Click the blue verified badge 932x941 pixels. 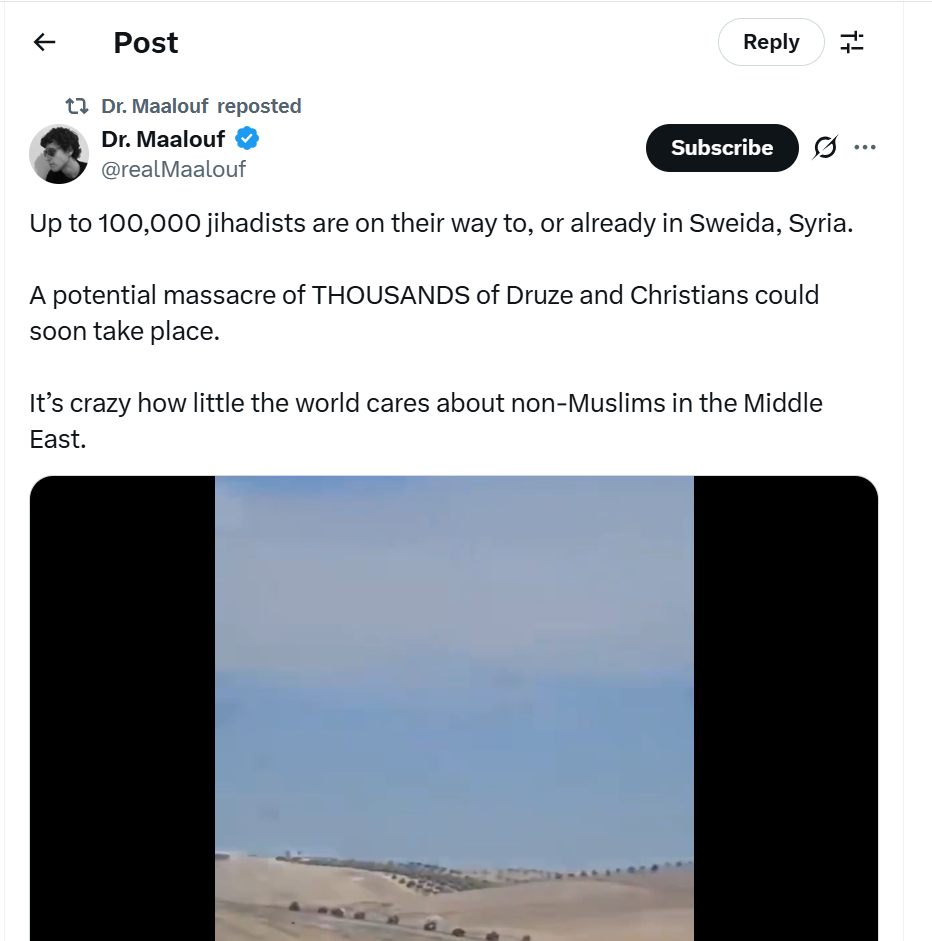click(247, 138)
